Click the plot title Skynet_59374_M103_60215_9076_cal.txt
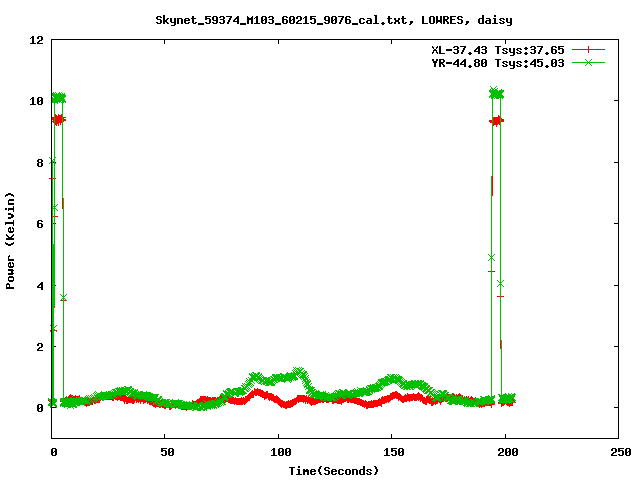 click(x=281, y=20)
